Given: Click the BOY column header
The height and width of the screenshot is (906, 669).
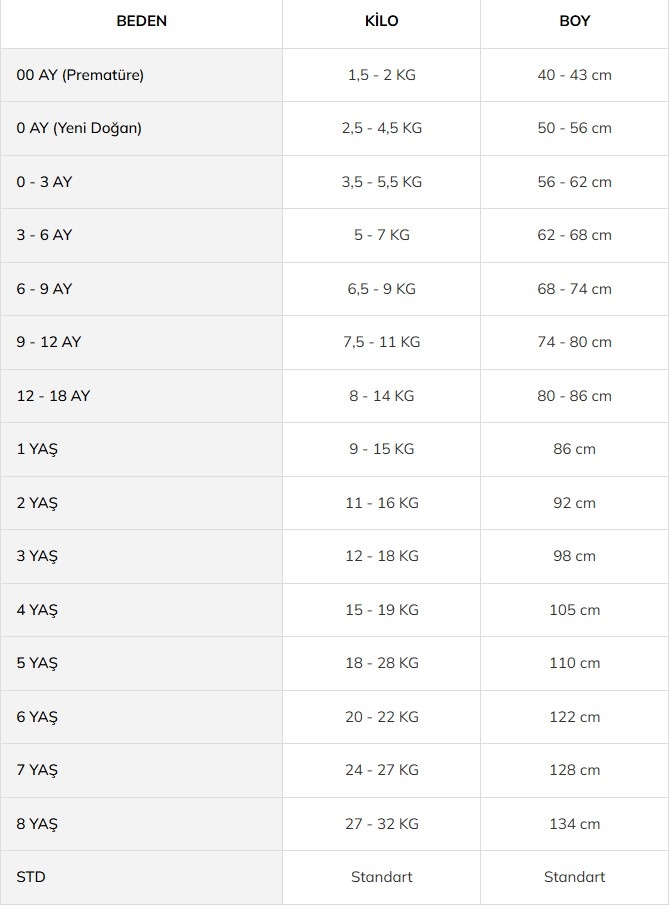Looking at the screenshot, I should (574, 21).
